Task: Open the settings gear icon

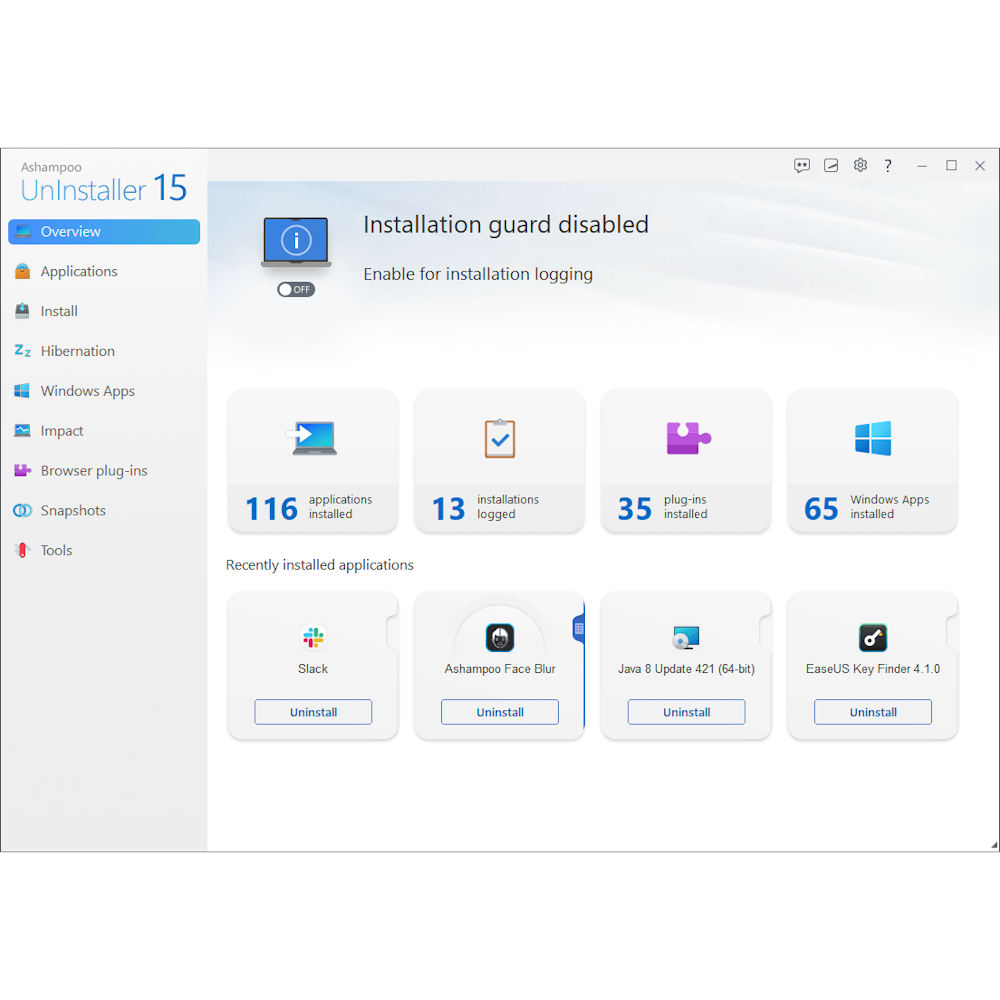Action: tap(860, 165)
